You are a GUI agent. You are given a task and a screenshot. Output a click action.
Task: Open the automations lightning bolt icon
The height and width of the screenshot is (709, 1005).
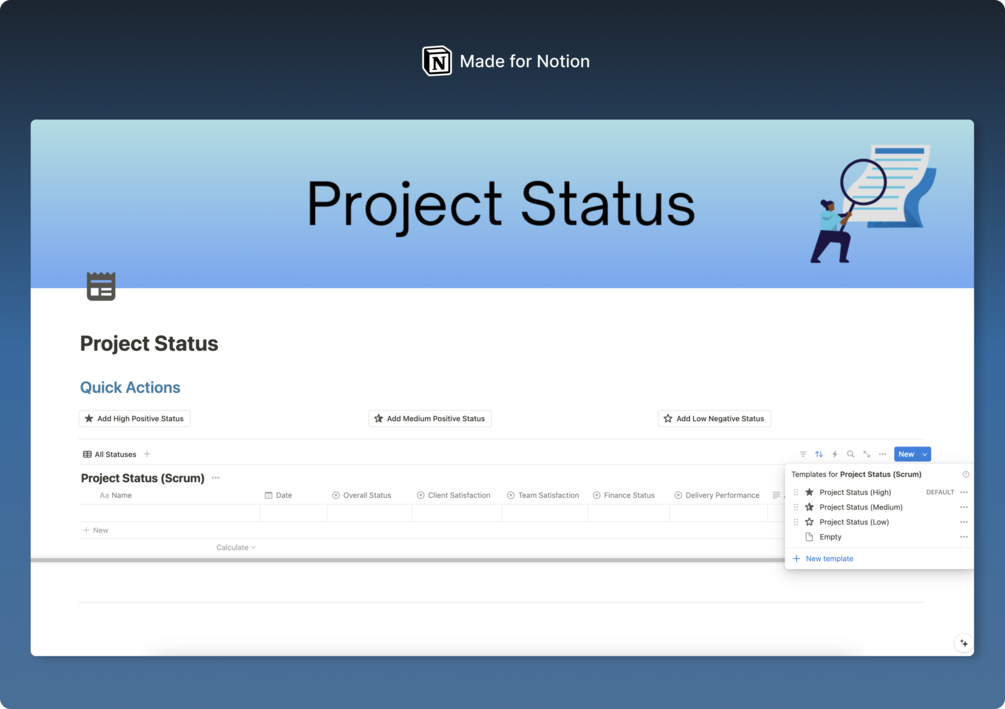835,454
